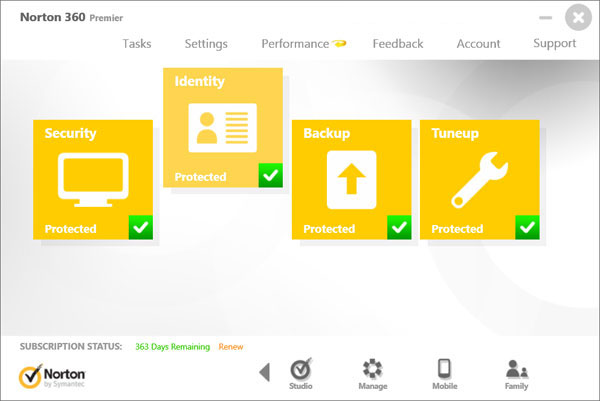Minimize the Norton 360 window
Viewport: 600px width, 401px height.
(x=545, y=18)
